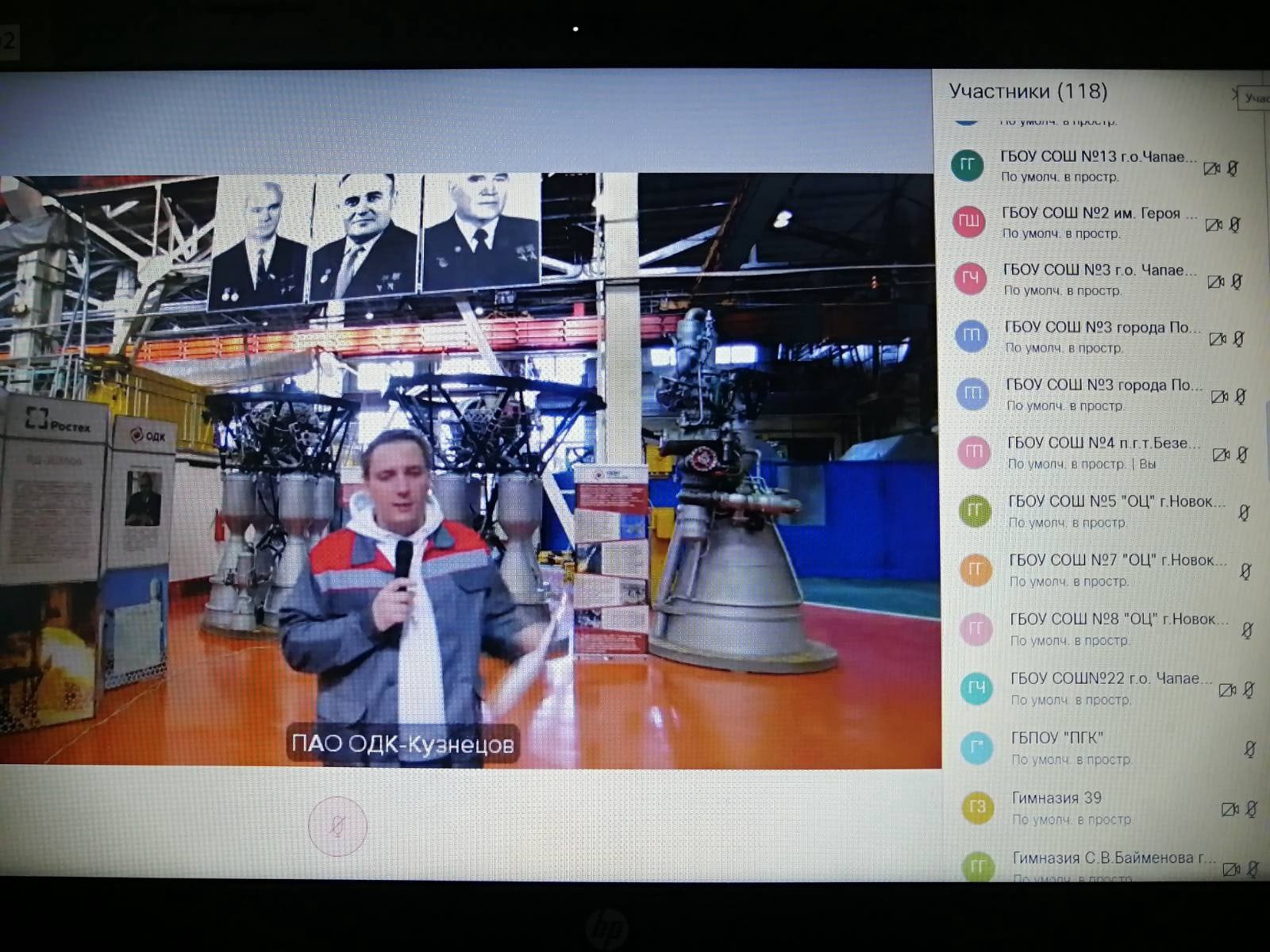Click camera-off icon for Гимназия 39
This screenshot has height=952, width=1270.
(1230, 809)
